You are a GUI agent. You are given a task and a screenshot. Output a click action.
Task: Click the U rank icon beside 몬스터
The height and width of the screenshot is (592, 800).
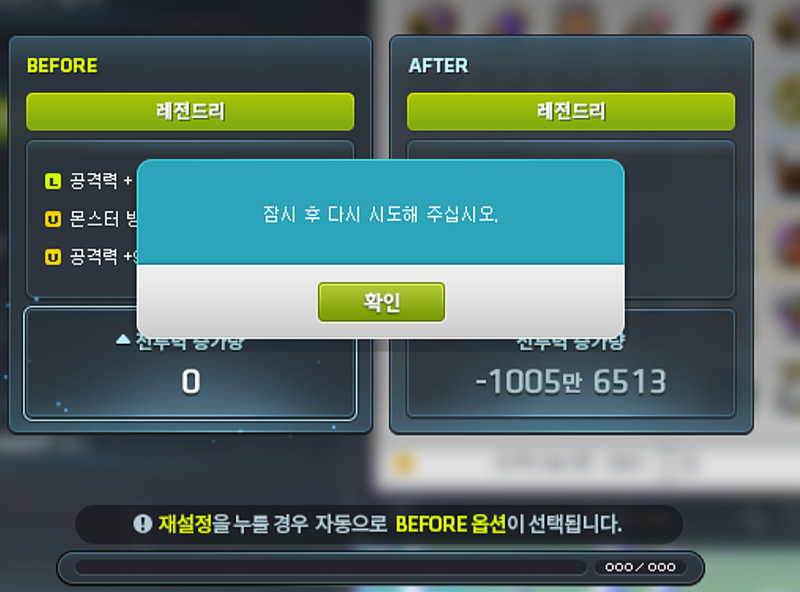53,219
